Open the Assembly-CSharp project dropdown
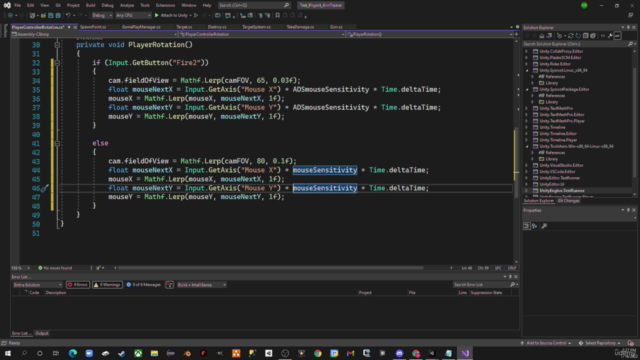The image size is (640, 360). click(x=94, y=35)
